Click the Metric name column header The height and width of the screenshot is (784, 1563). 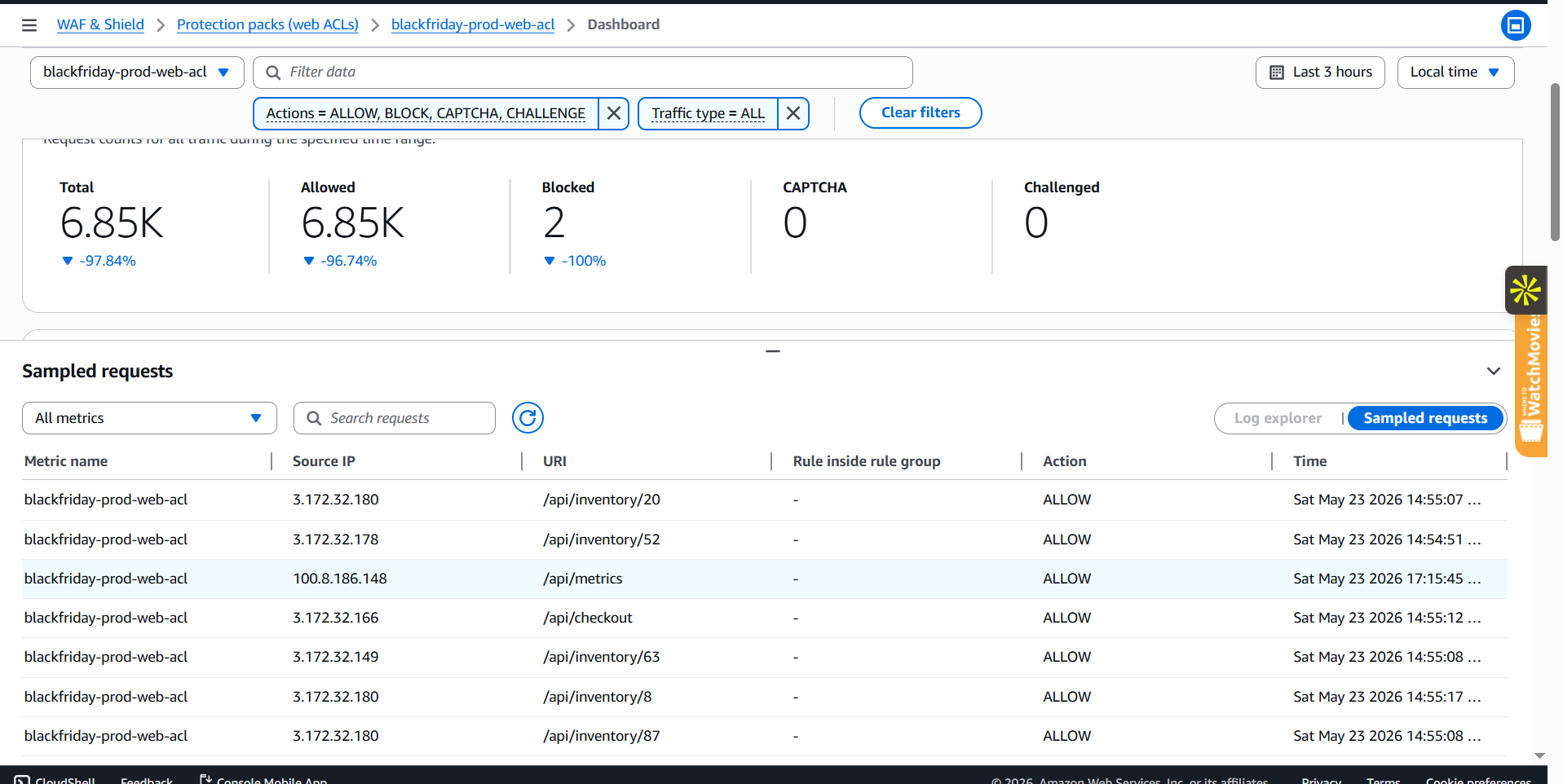point(66,461)
